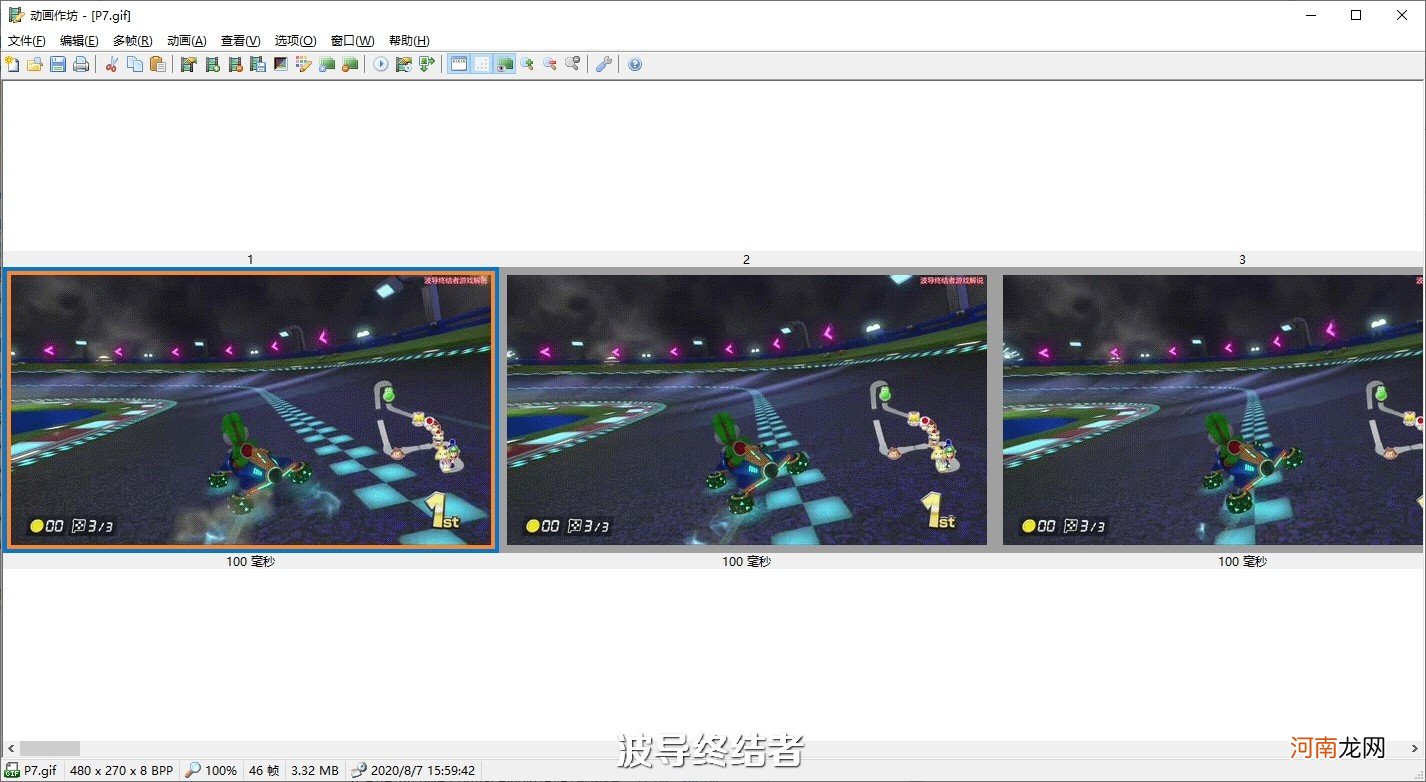The height and width of the screenshot is (782, 1426).
Task: Toggle the film-strip view mode button
Action: pos(459,64)
